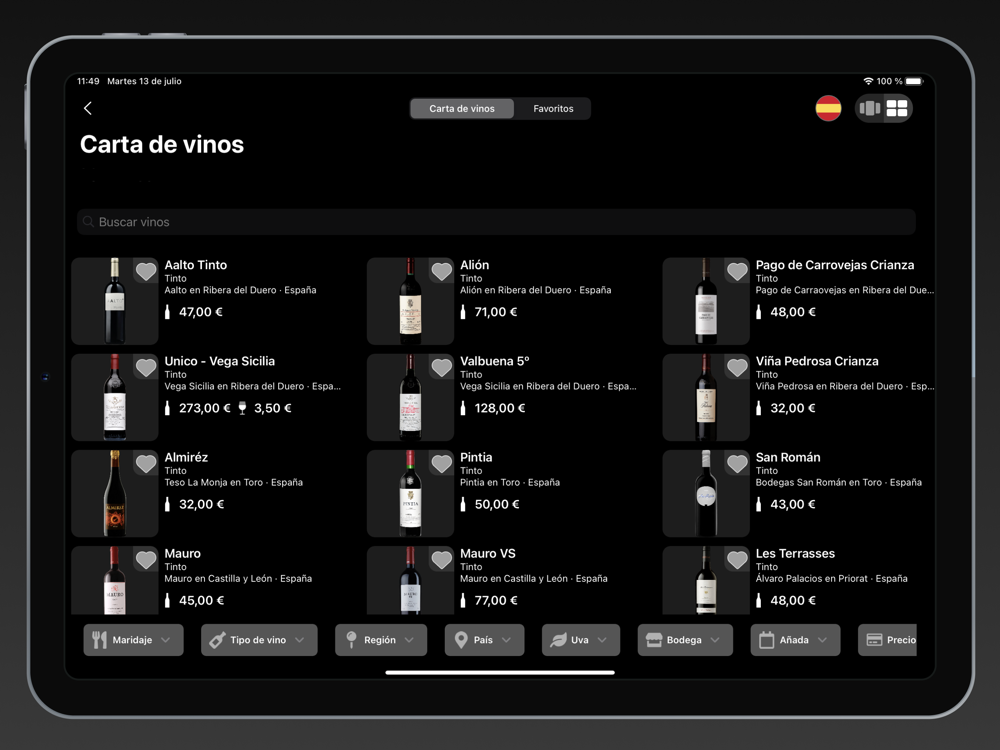1000x750 pixels.
Task: Open the Bodega filter dropdown
Action: point(685,640)
